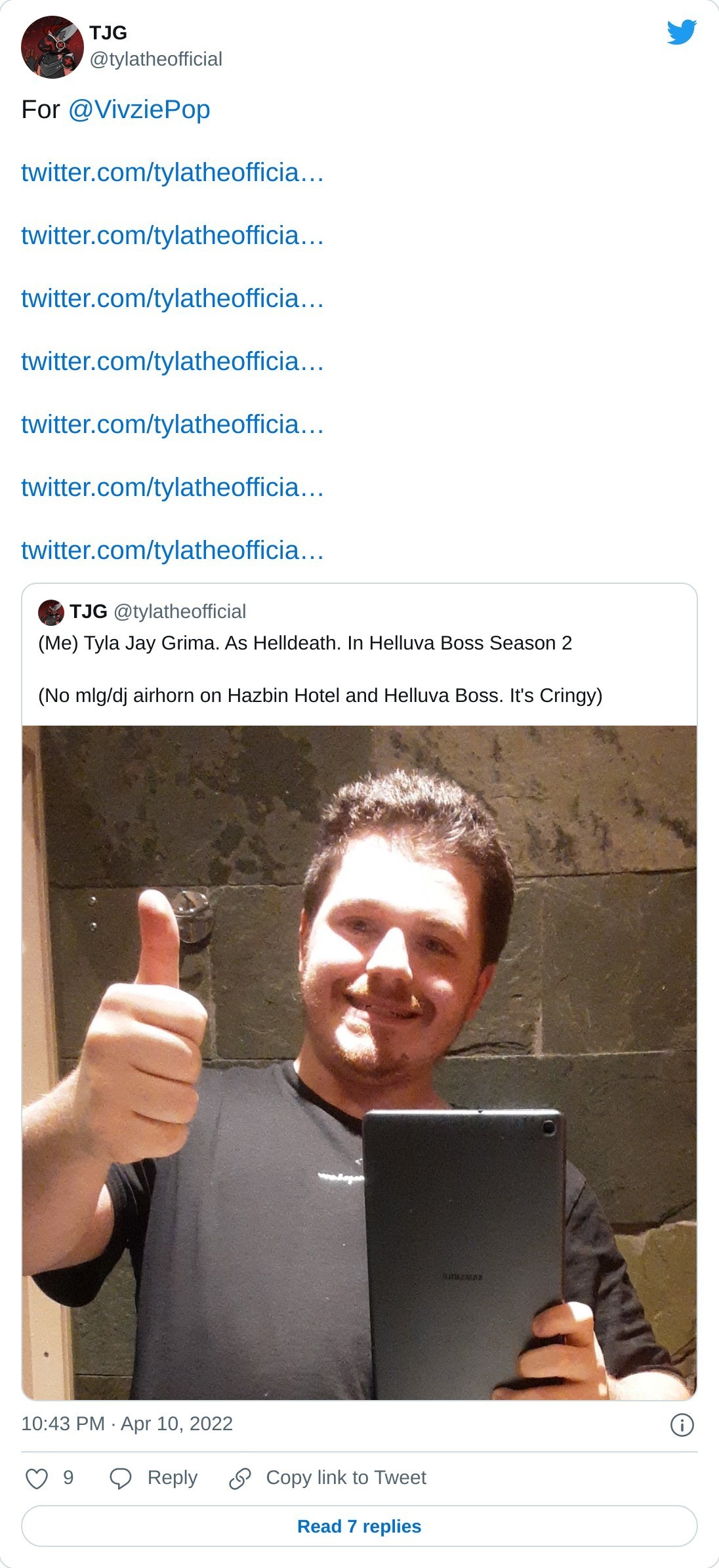
Task: Click the chain link copy icon
Action: pos(239,1479)
